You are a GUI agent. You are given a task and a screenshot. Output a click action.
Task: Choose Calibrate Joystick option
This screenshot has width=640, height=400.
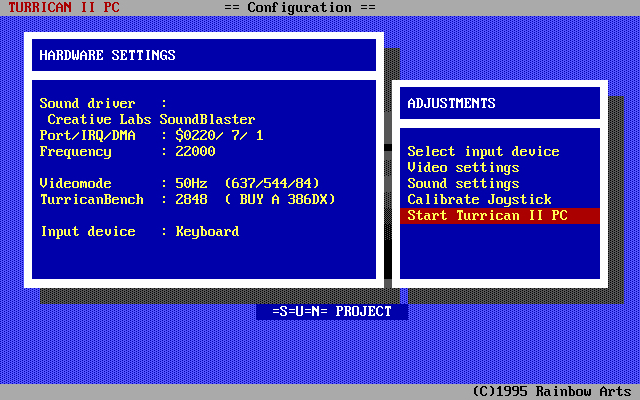(479, 200)
